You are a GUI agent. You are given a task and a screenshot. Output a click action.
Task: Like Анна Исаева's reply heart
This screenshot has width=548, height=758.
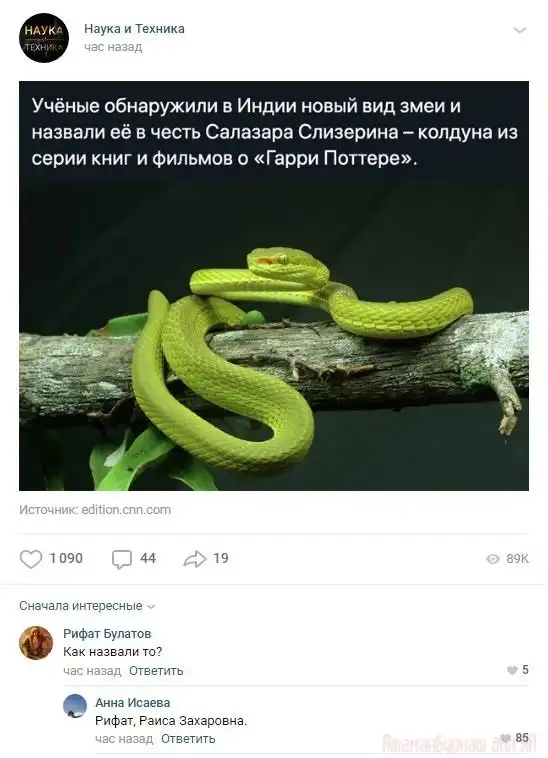click(505, 738)
